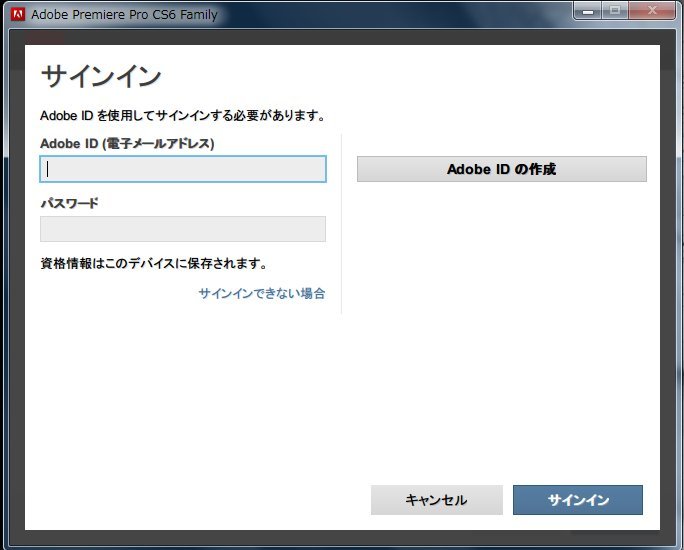The height and width of the screenshot is (550, 684).
Task: Click the Adobe logo icon in title bar
Action: point(18,14)
